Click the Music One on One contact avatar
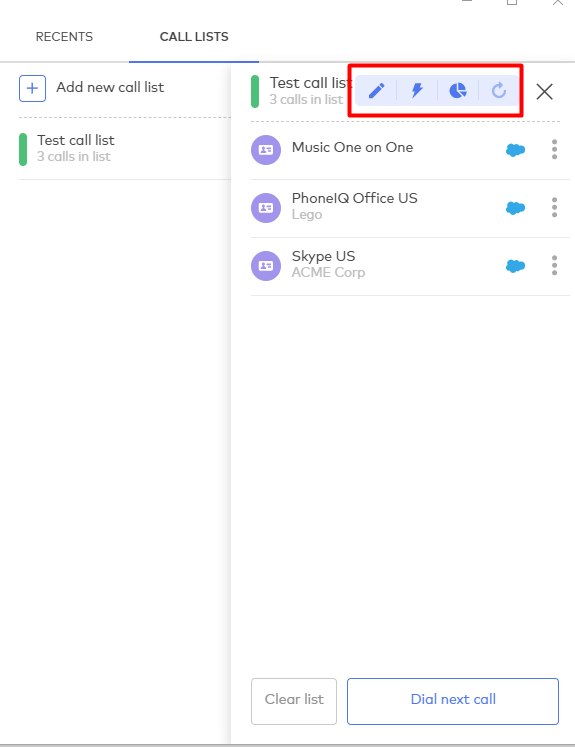The height and width of the screenshot is (747, 575). (x=266, y=150)
